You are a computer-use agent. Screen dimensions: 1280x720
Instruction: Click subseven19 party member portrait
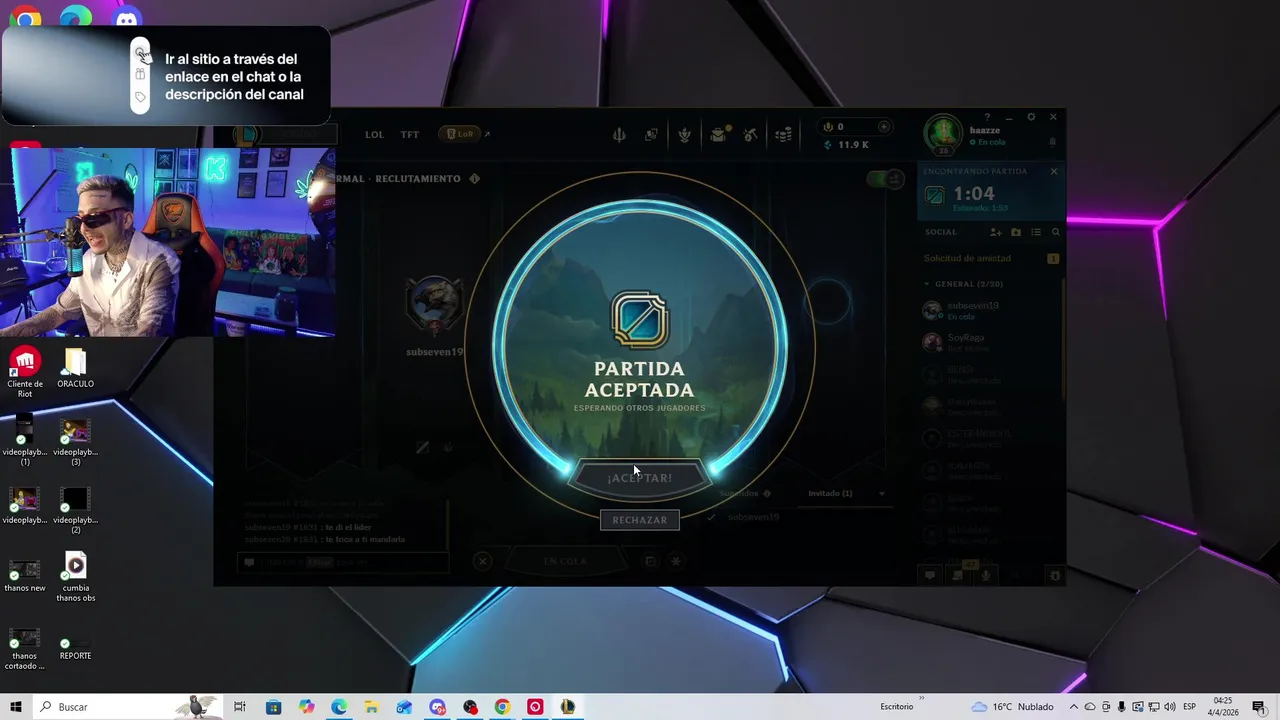click(434, 304)
